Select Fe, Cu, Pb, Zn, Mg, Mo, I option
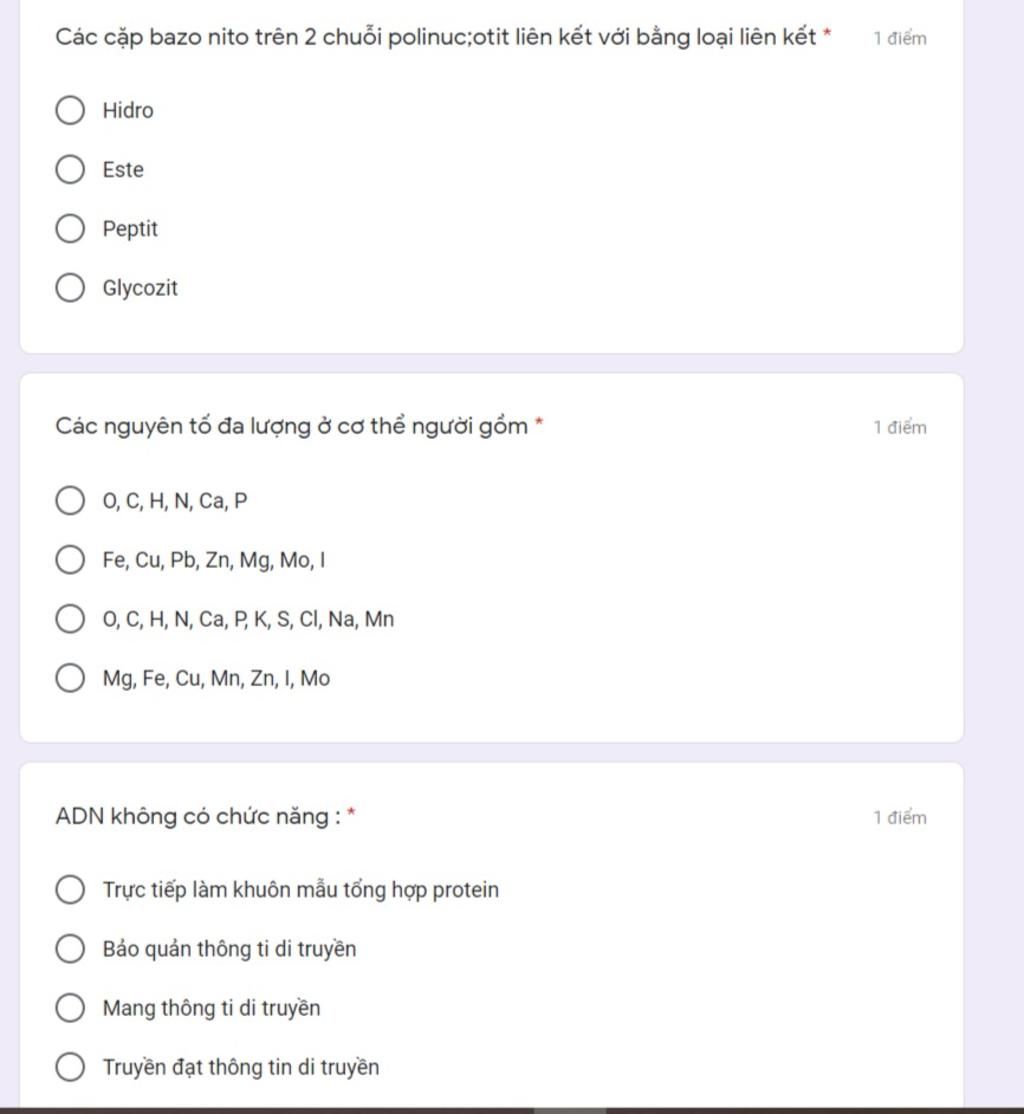Image resolution: width=1024 pixels, height=1114 pixels. pos(70,559)
